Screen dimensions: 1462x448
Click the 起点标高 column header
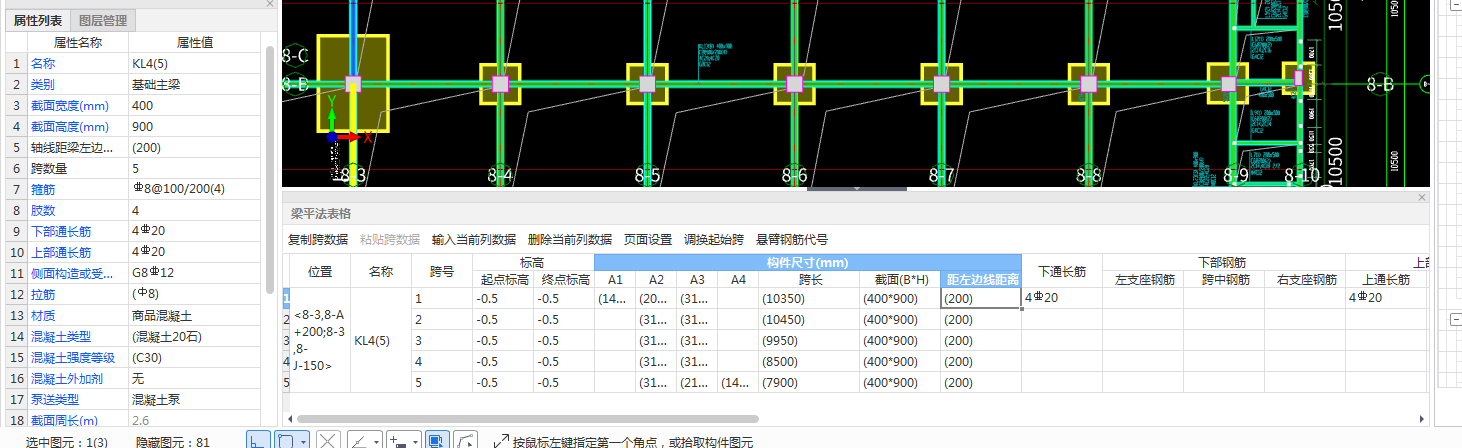pyautogui.click(x=502, y=279)
